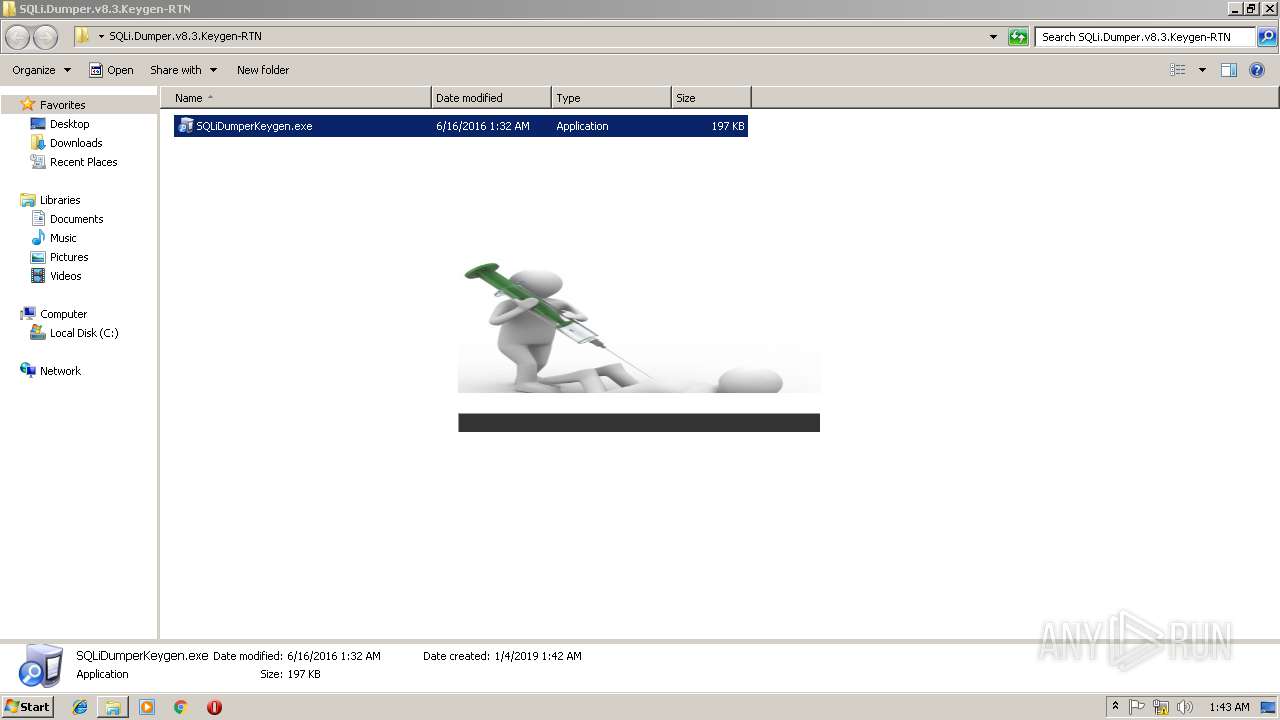The width and height of the screenshot is (1280, 720).
Task: Click the folder icon in the address bar
Action: [x=83, y=37]
